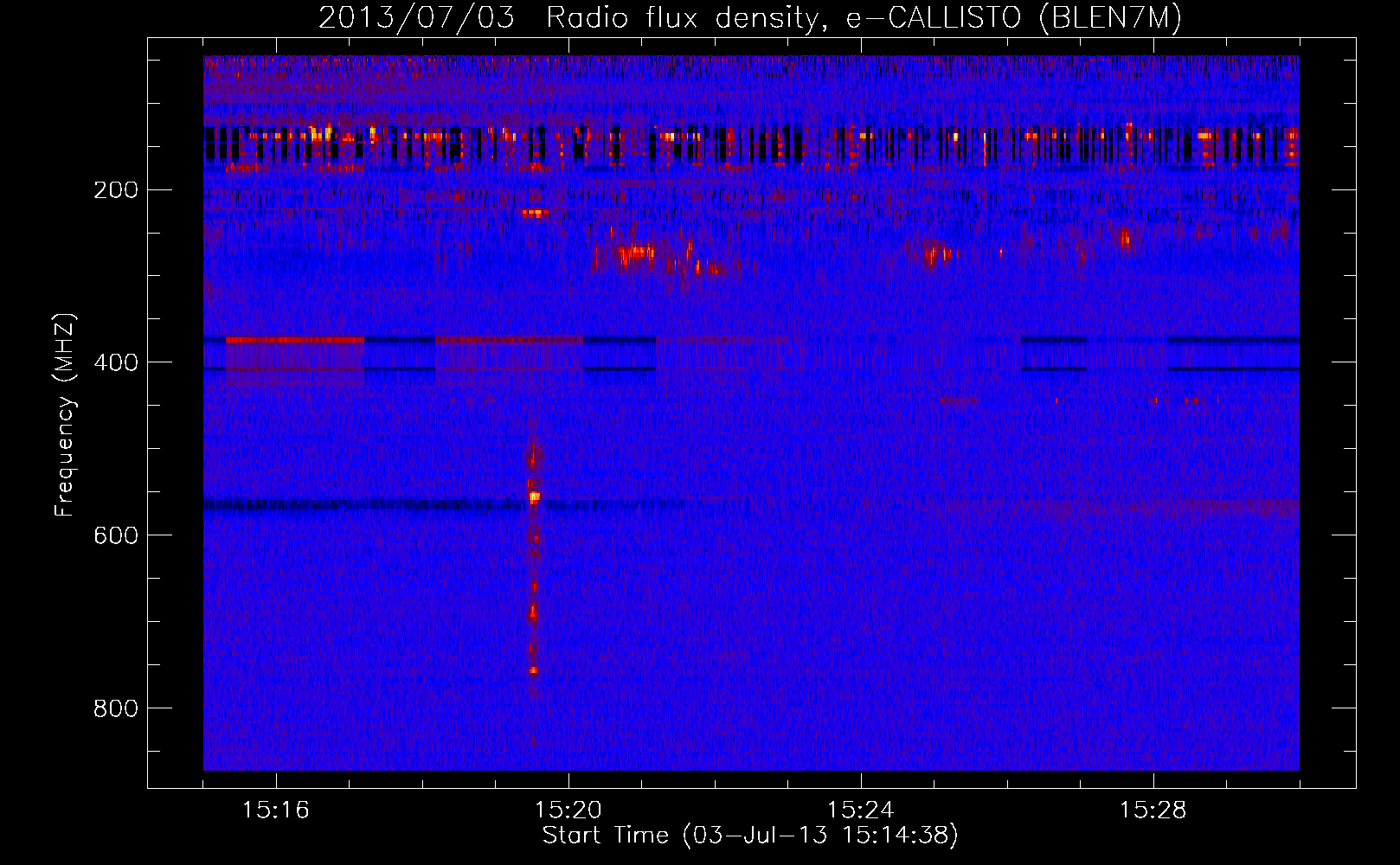Click the 600 frequency tick label
This screenshot has height=865, width=1400.
(x=114, y=535)
